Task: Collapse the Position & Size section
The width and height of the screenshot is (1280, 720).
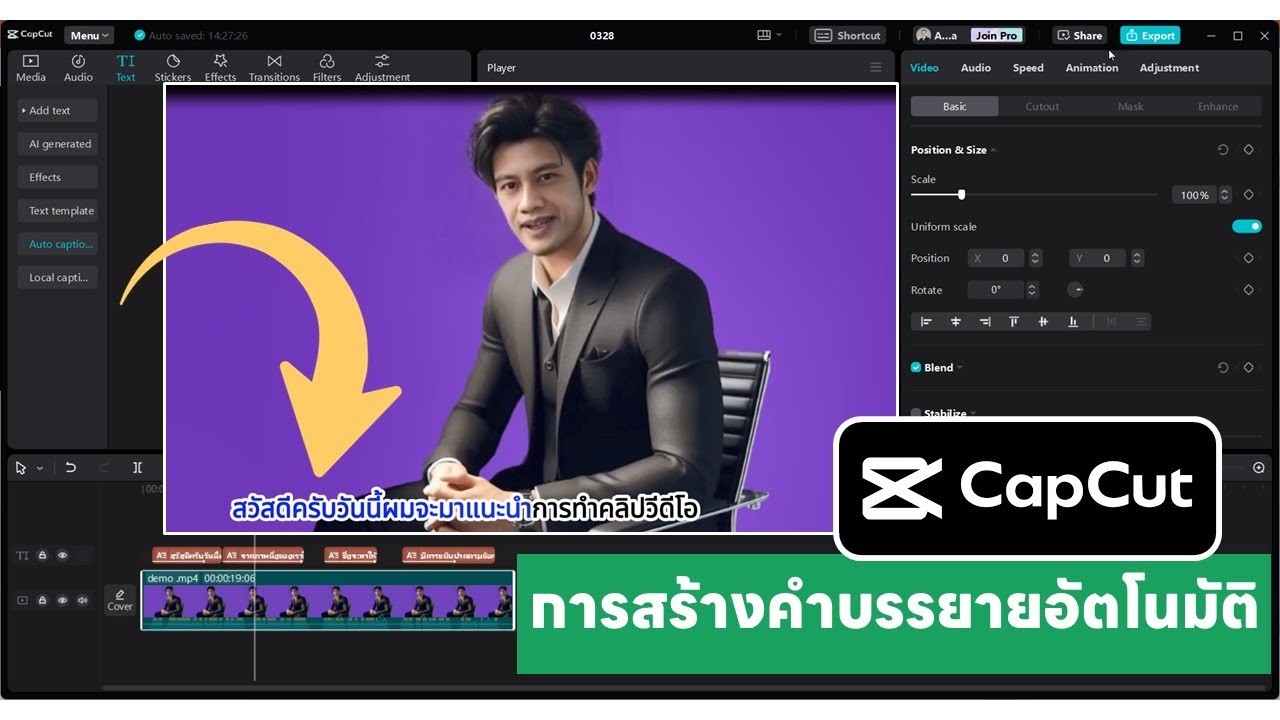Action: coord(993,150)
